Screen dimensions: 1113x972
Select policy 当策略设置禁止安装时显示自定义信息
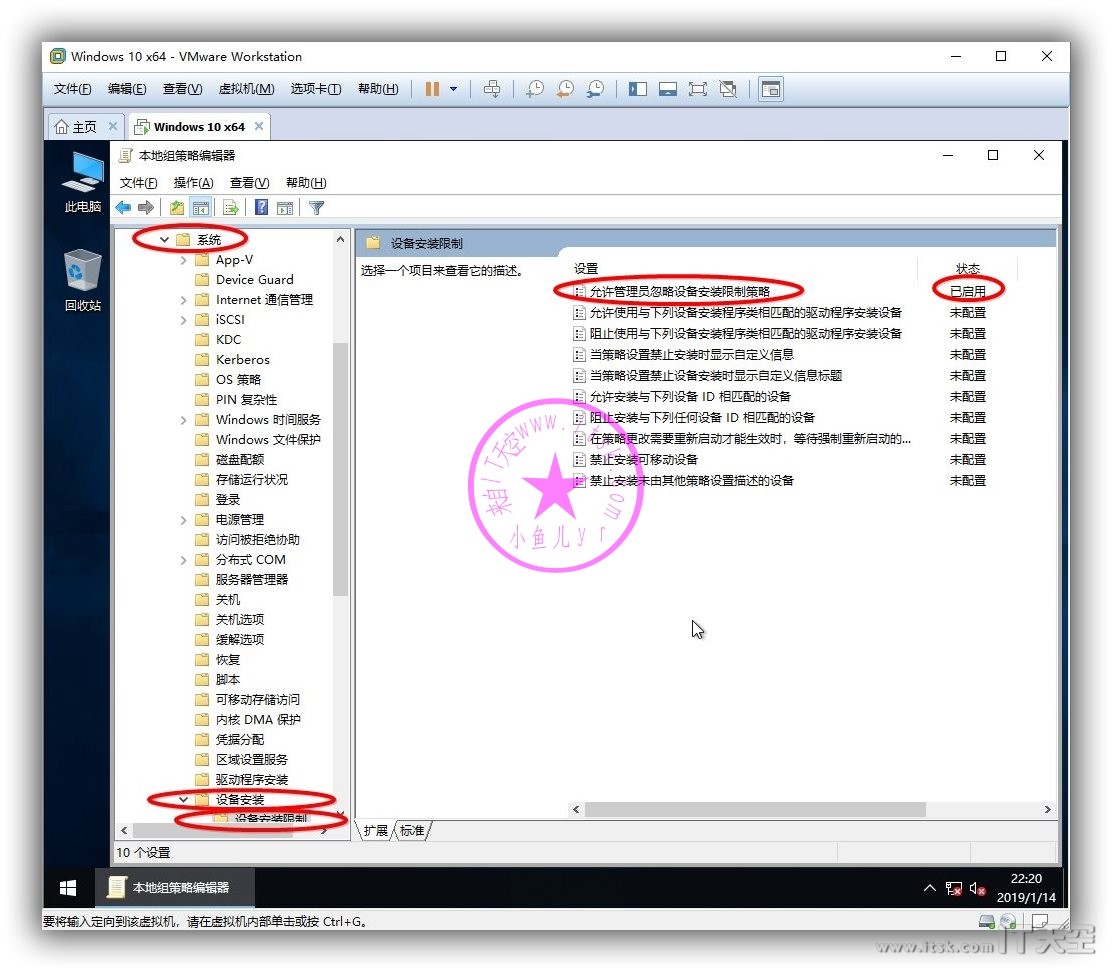click(691, 354)
